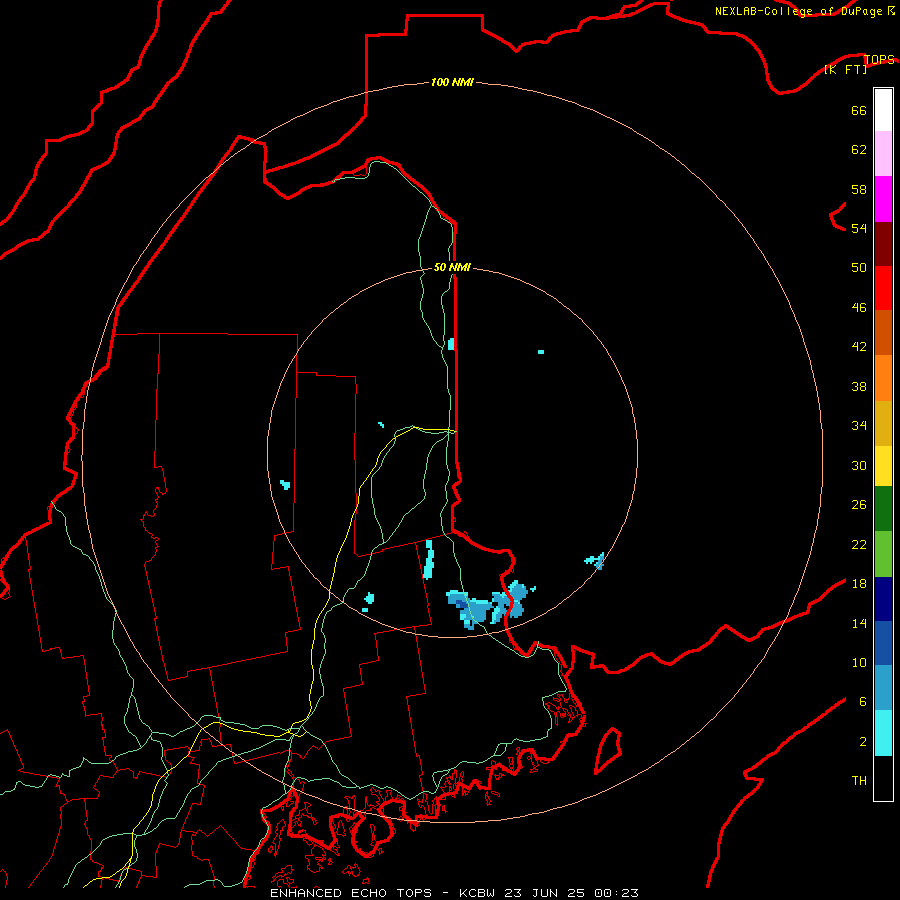Click the 38 legend value
Screen dimensions: 900x900
[859, 386]
